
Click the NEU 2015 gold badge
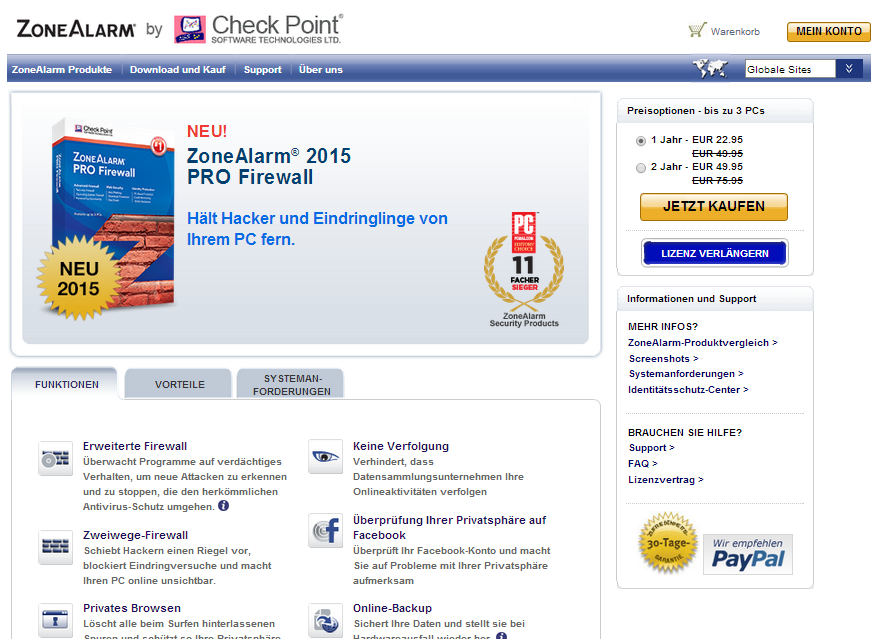coord(78,278)
